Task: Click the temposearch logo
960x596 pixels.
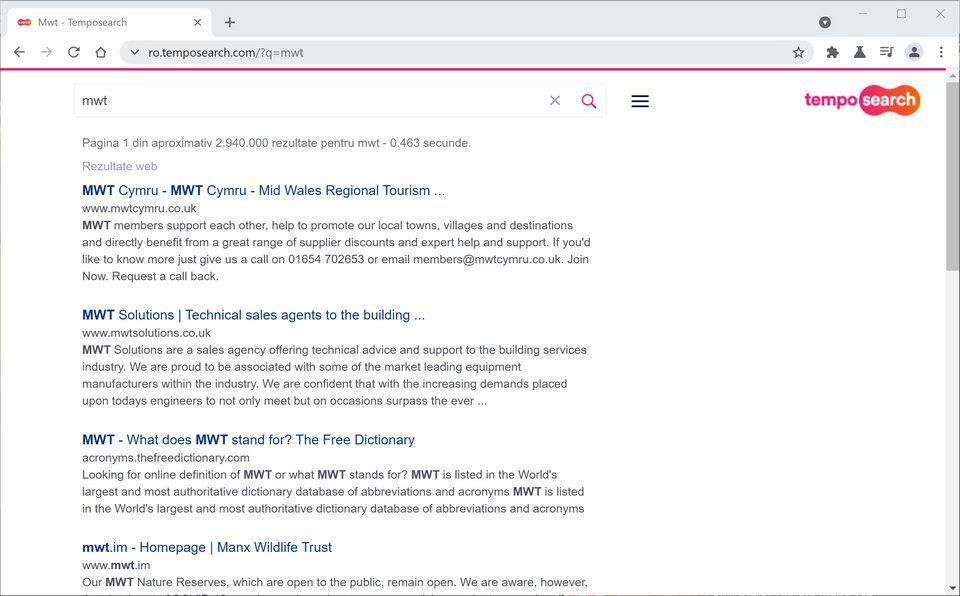Action: point(861,100)
